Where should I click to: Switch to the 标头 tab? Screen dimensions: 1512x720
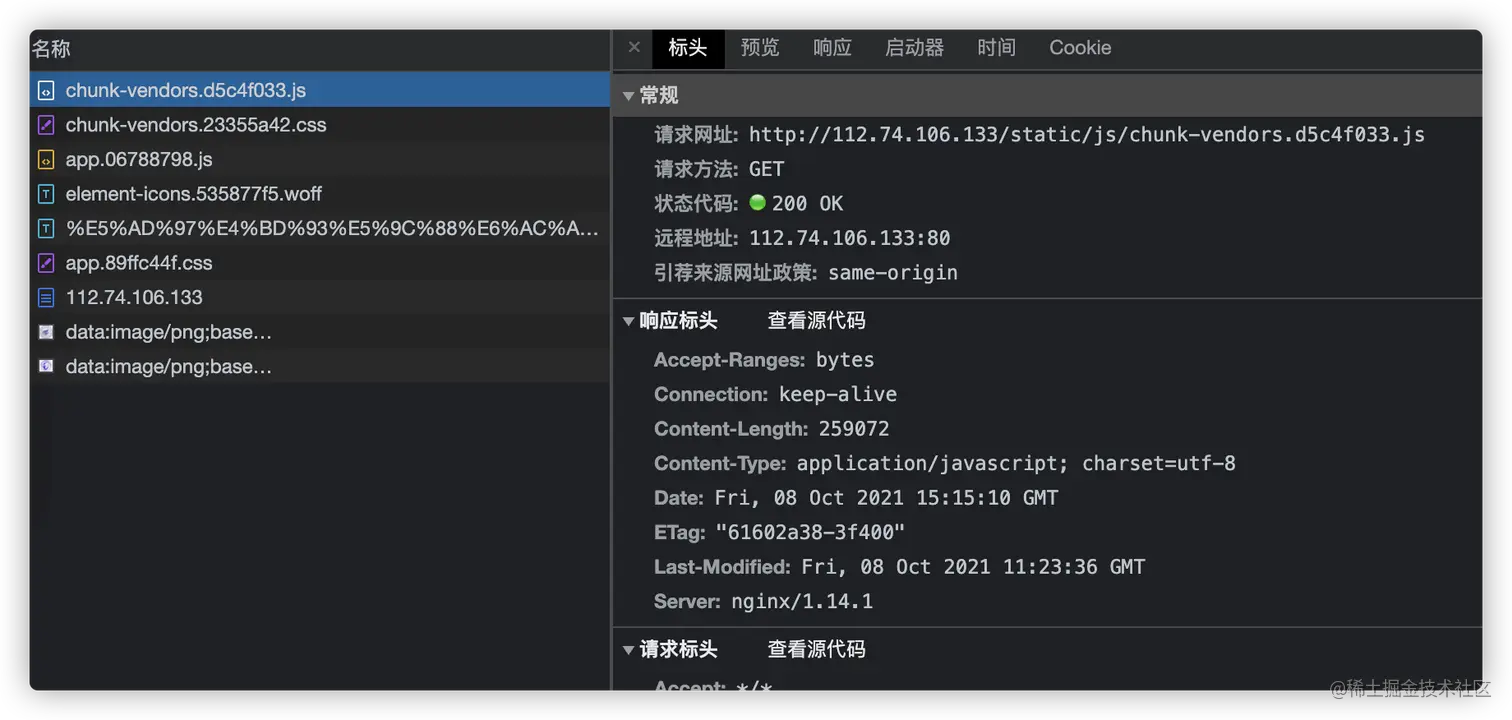[x=688, y=48]
